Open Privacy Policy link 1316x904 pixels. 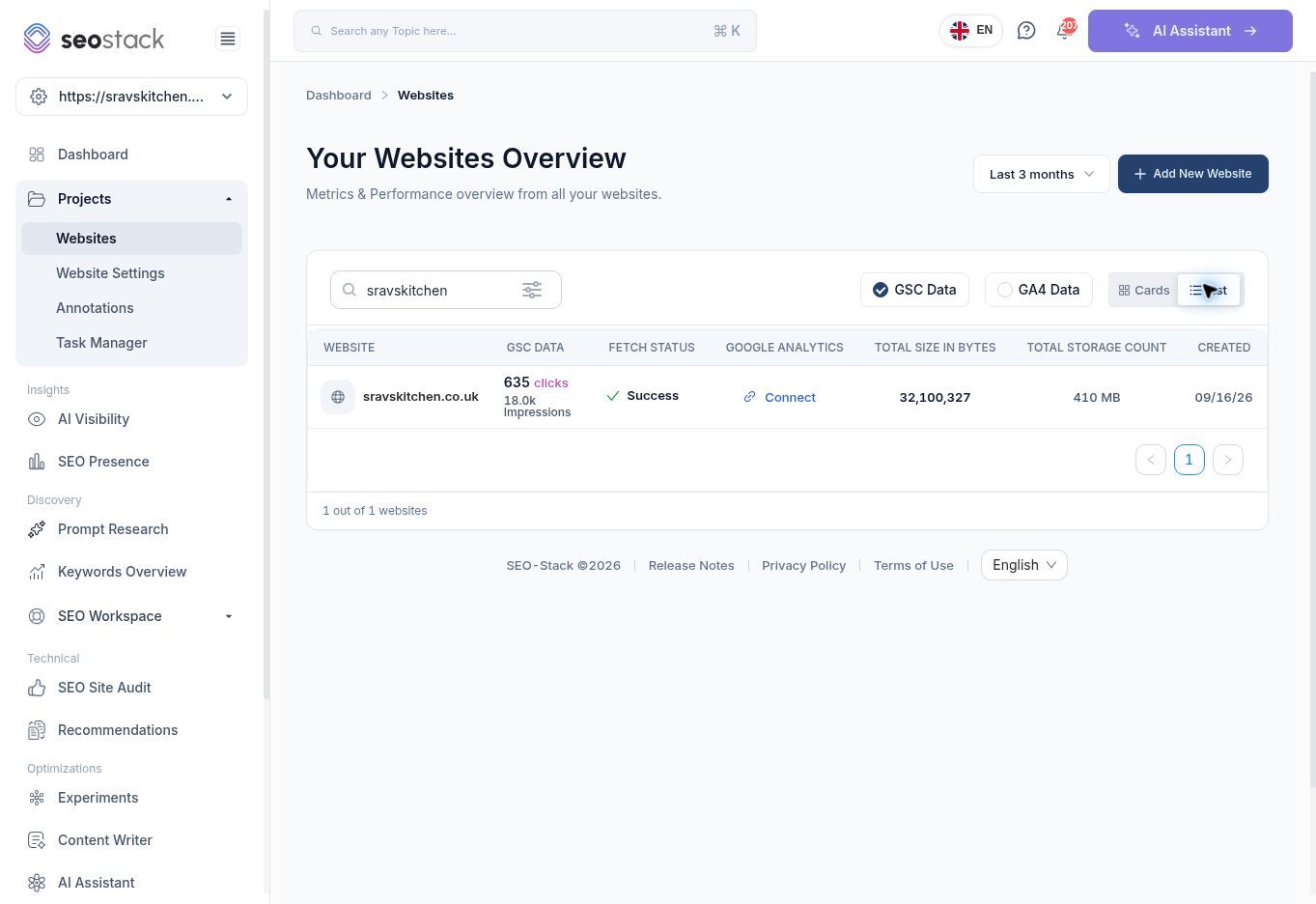(x=803, y=565)
